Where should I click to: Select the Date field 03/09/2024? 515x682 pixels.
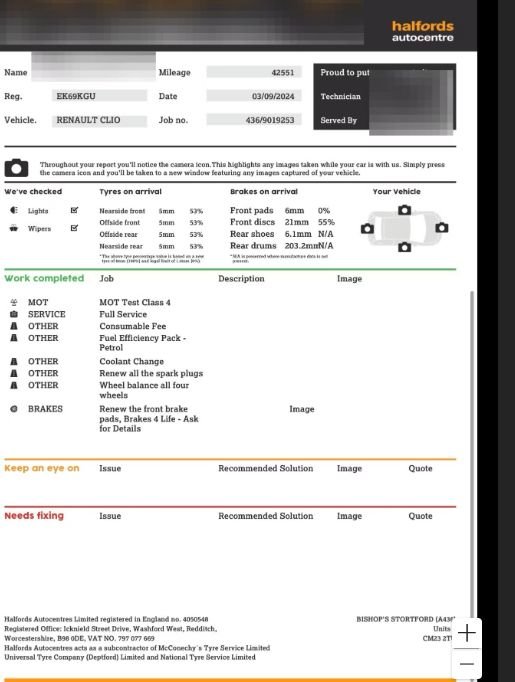tap(254, 96)
